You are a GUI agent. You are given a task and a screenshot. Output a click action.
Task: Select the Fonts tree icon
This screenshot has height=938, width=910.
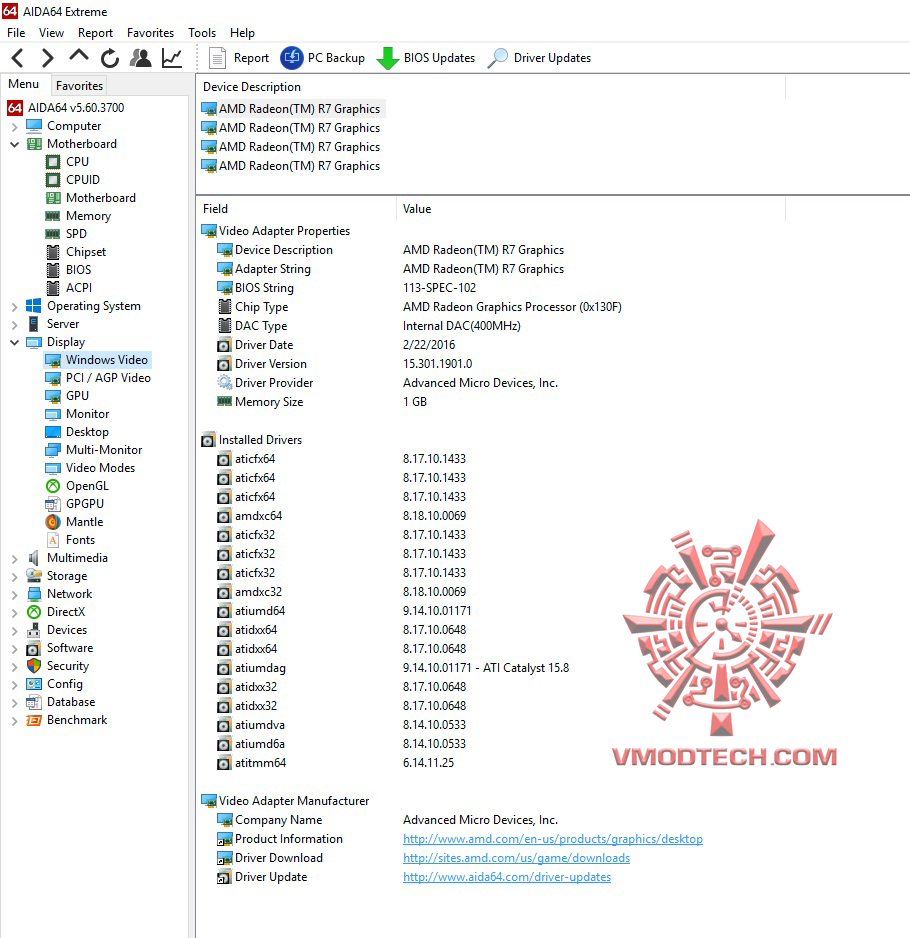pyautogui.click(x=53, y=540)
